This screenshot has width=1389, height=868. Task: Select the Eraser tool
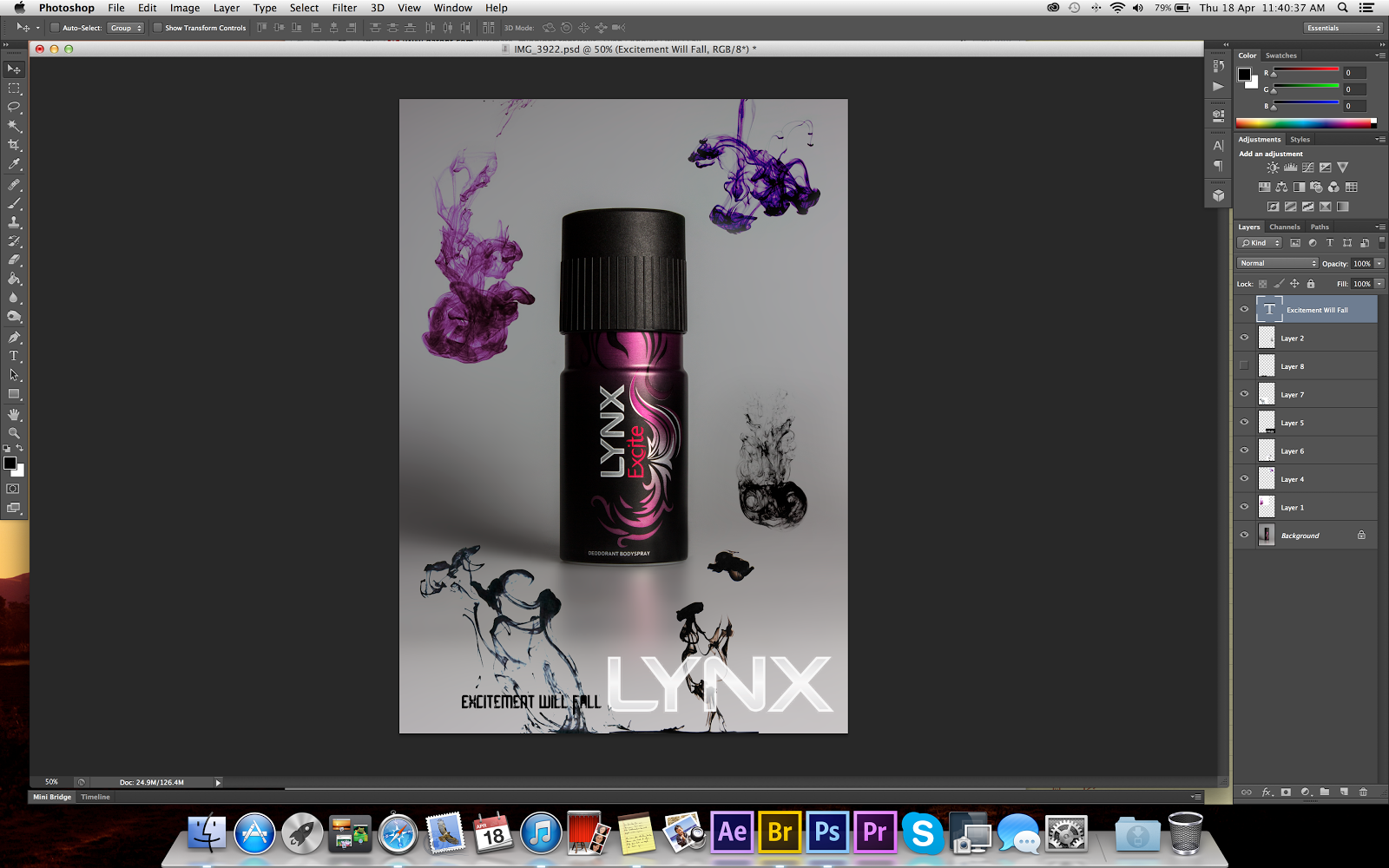coord(14,260)
